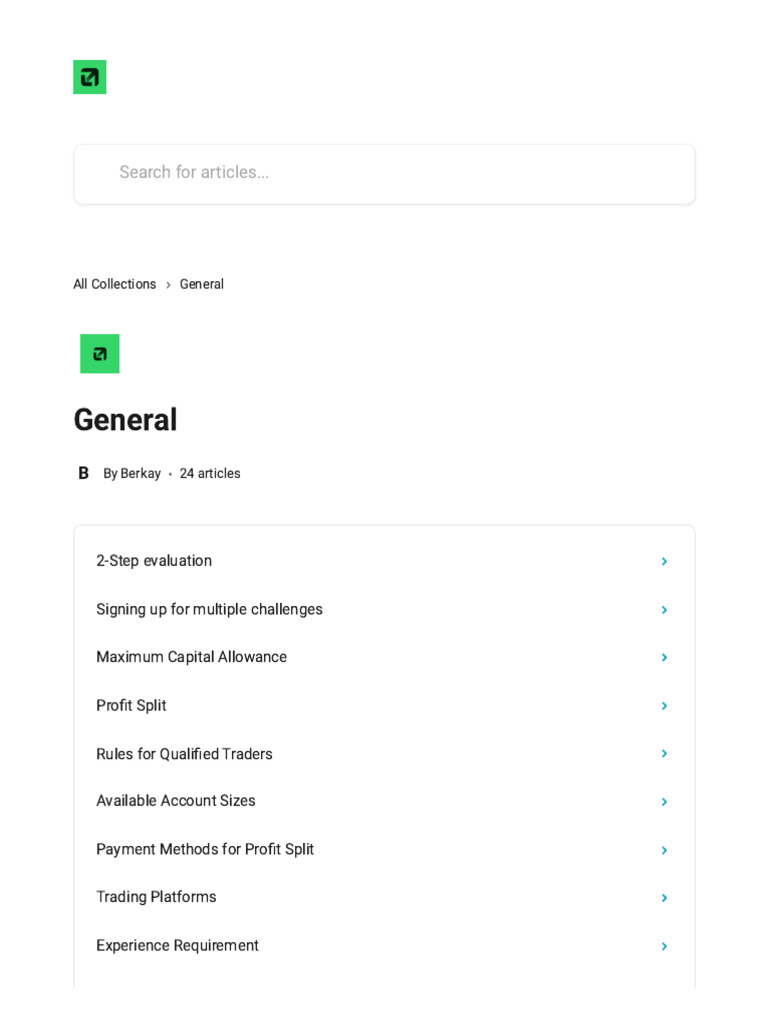Viewport: 768px width, 1024px height.
Task: Click arrow next to Payment Methods article
Action: [x=664, y=850]
